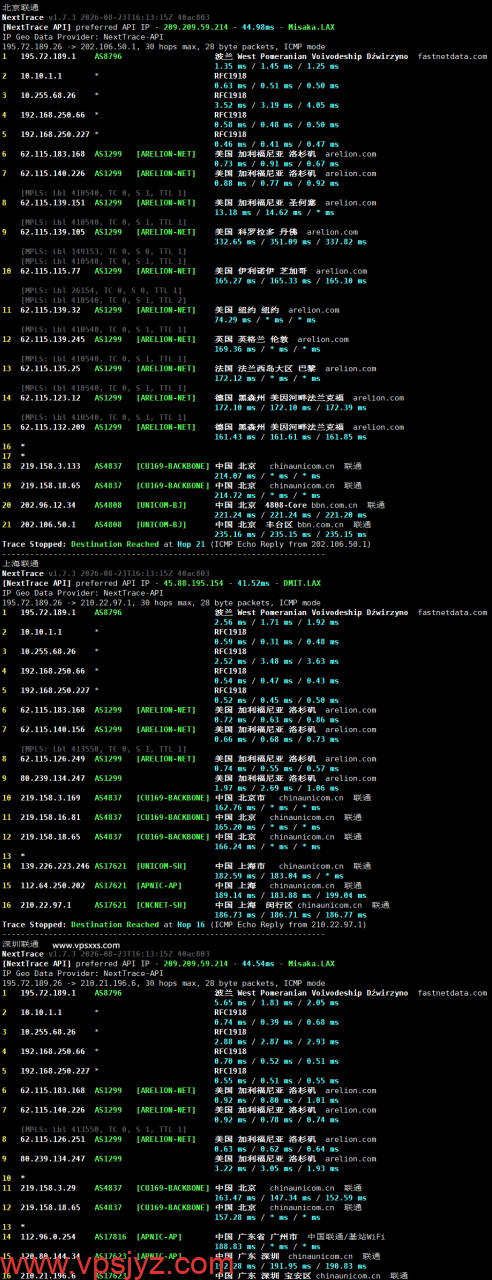
Task: Click the DMIT.LAX node label
Action: click(x=290, y=583)
